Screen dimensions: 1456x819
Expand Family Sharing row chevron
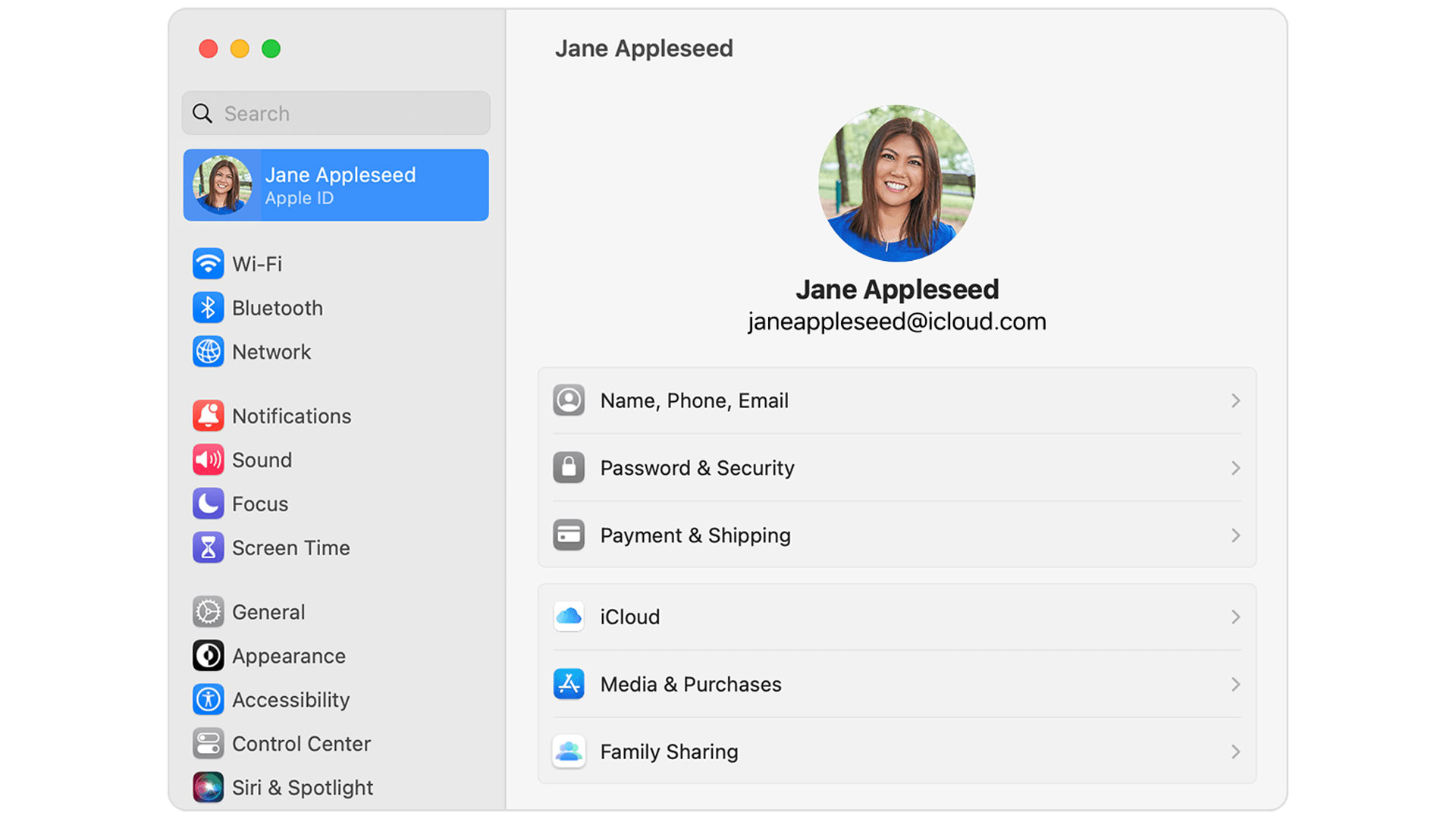tap(1235, 752)
